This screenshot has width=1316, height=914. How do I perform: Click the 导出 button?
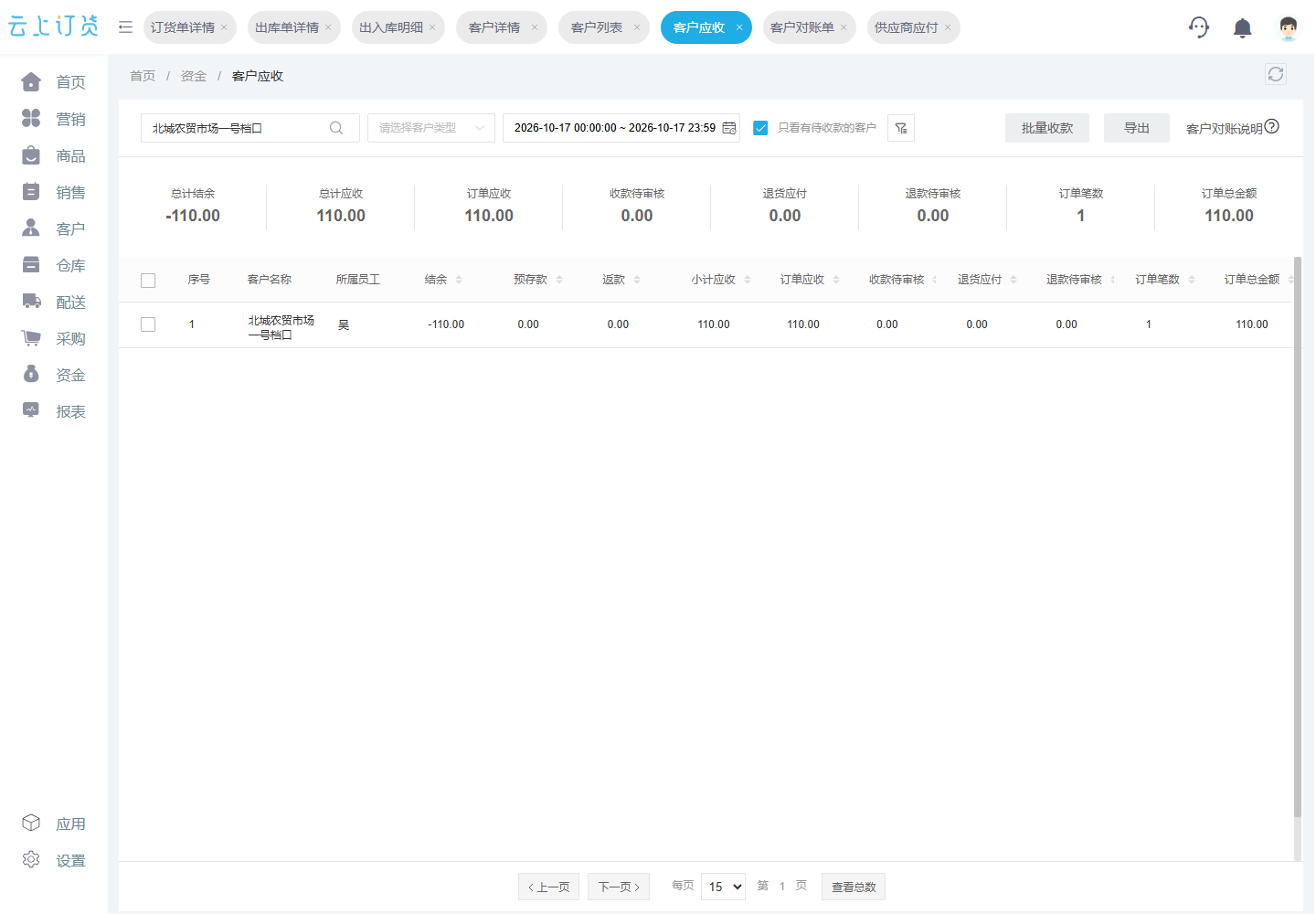coord(1137,128)
